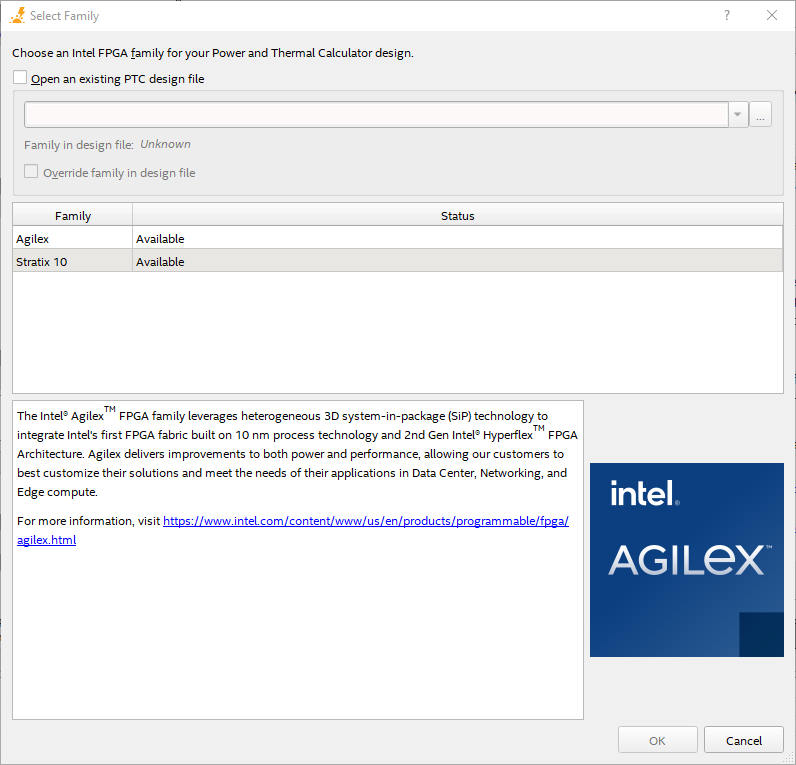Open the Intel Agilex product web link
The width and height of the screenshot is (796, 765).
click(365, 521)
